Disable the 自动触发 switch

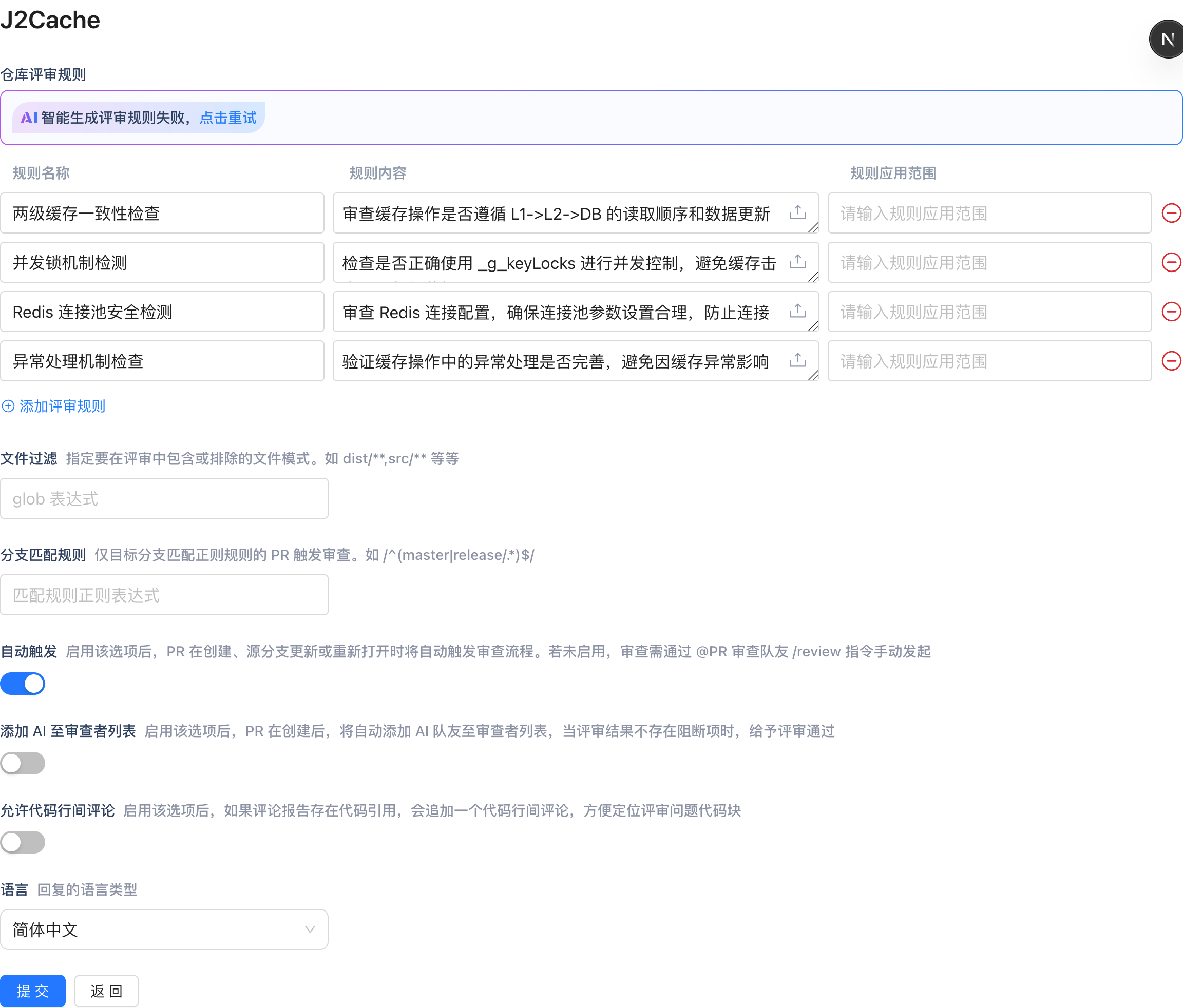[x=22, y=684]
